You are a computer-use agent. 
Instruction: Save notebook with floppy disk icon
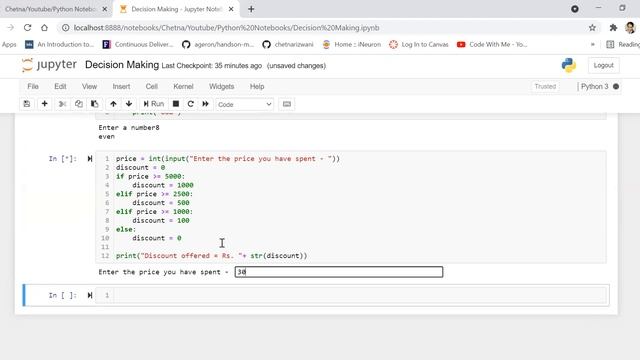tap(27, 104)
